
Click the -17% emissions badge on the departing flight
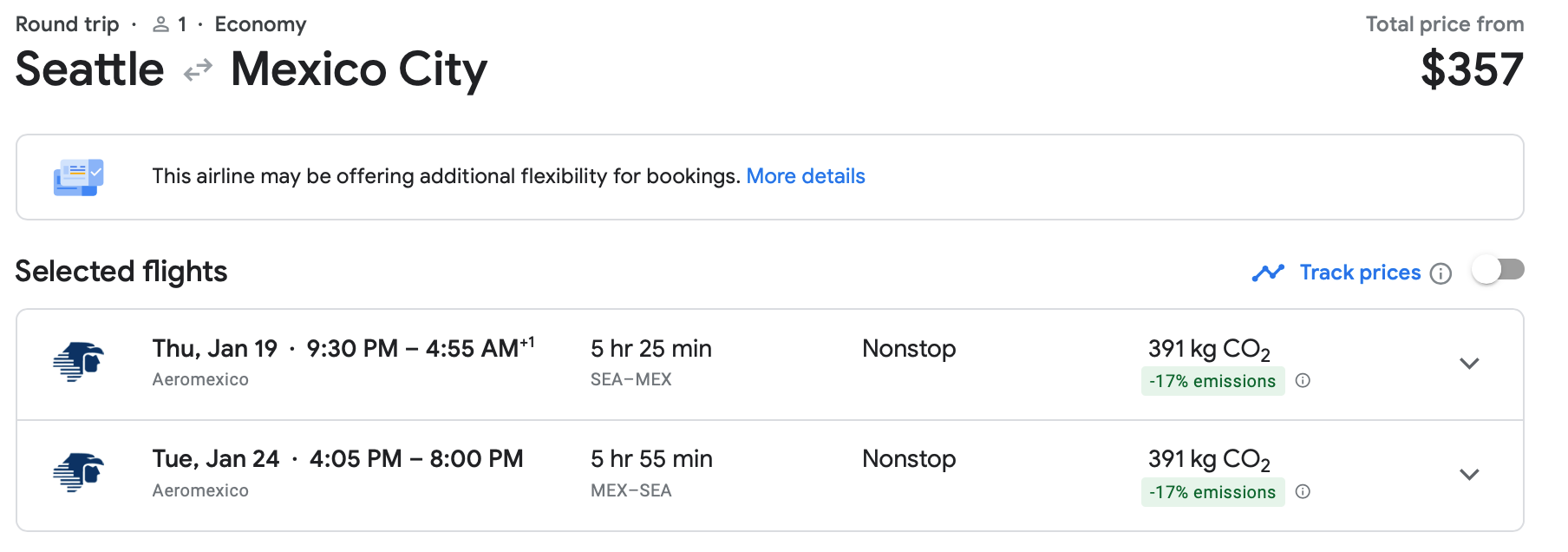click(1212, 381)
